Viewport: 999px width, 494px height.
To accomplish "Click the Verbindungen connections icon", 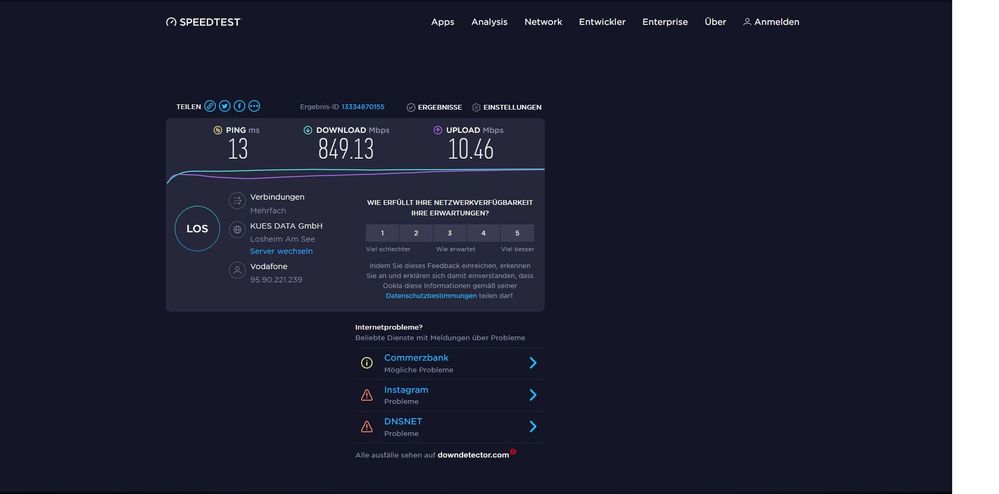I will click(237, 201).
